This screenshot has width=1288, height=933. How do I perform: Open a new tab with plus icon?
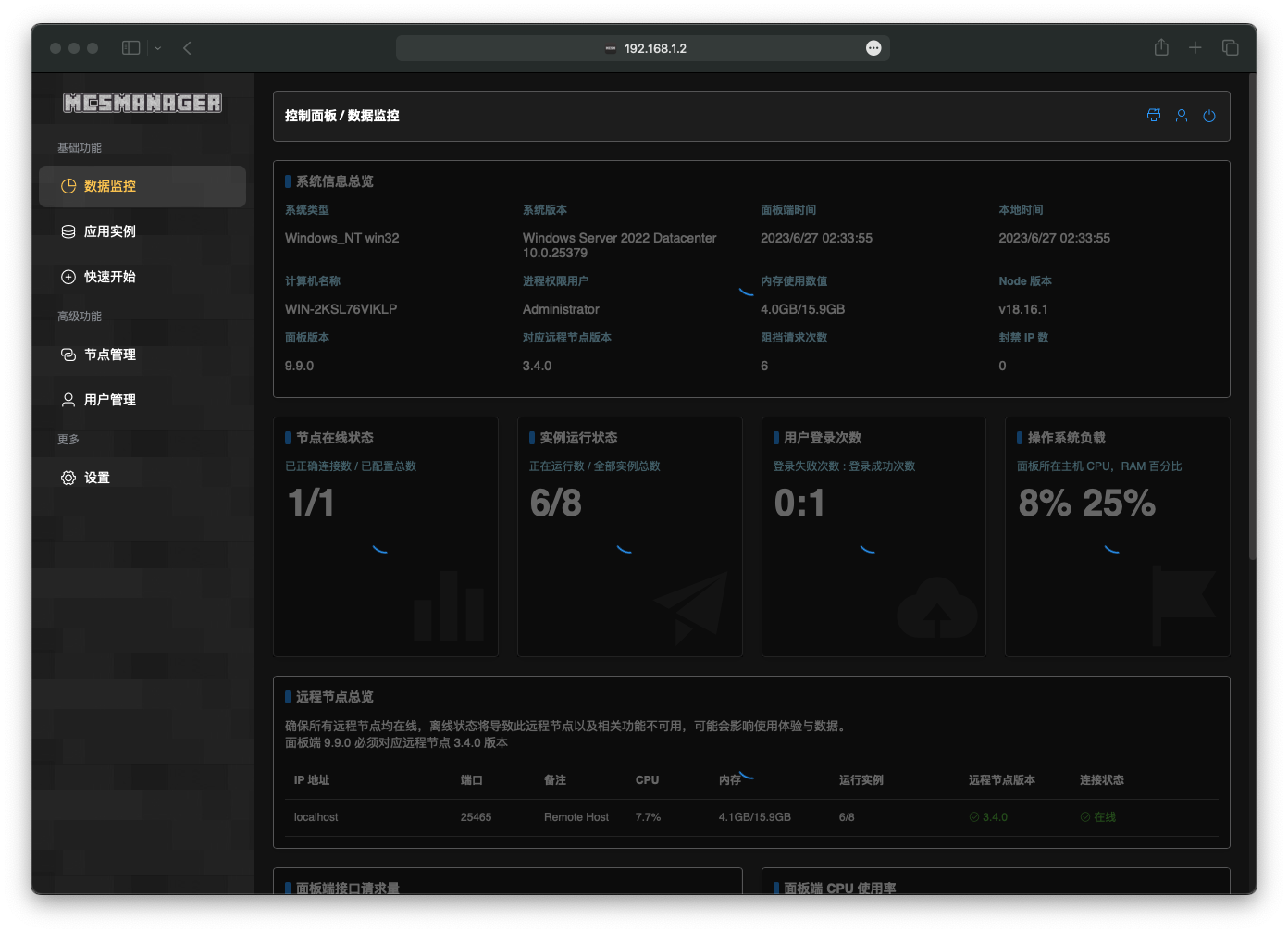pyautogui.click(x=1195, y=47)
